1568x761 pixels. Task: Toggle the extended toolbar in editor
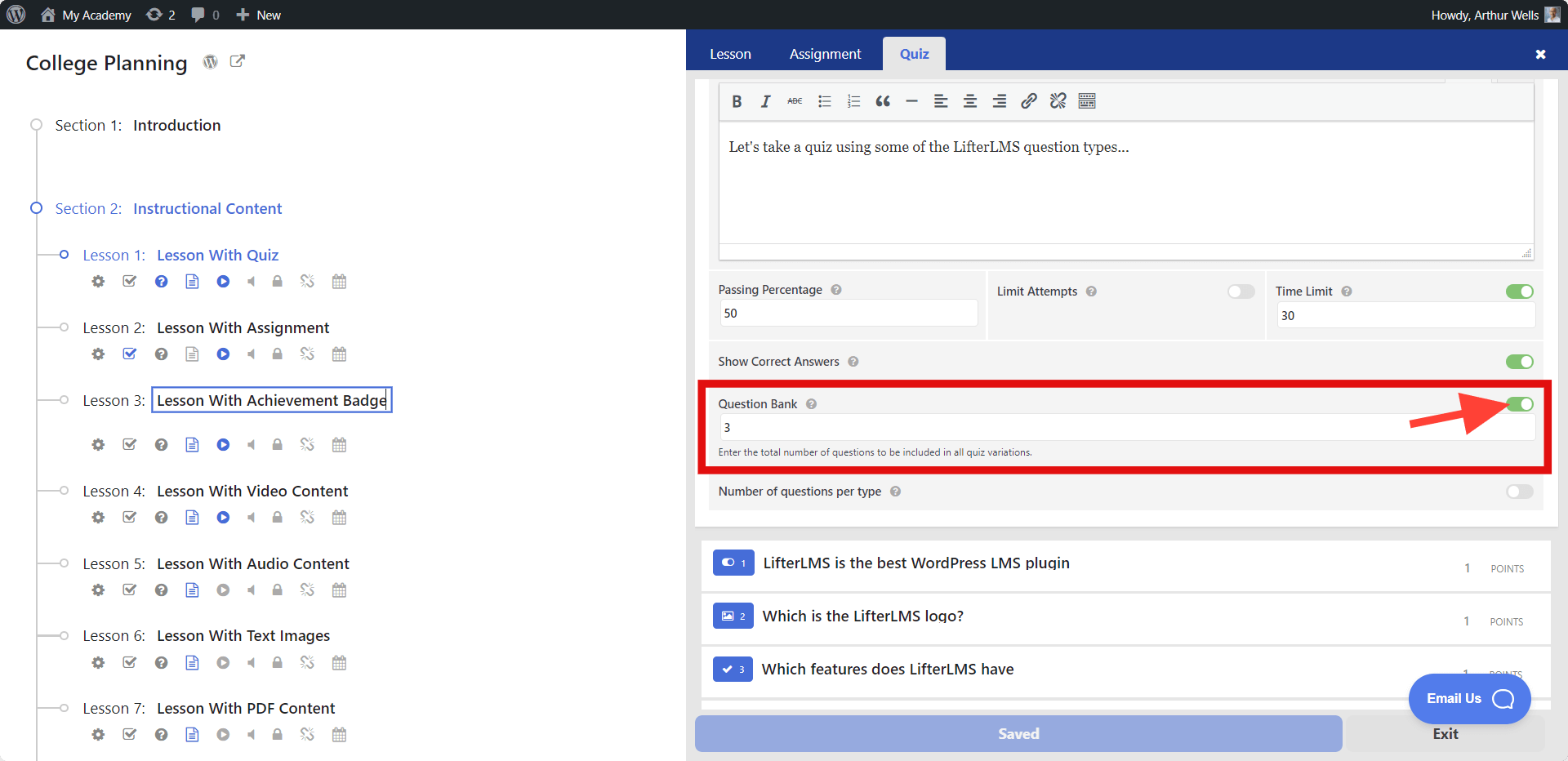point(1087,101)
